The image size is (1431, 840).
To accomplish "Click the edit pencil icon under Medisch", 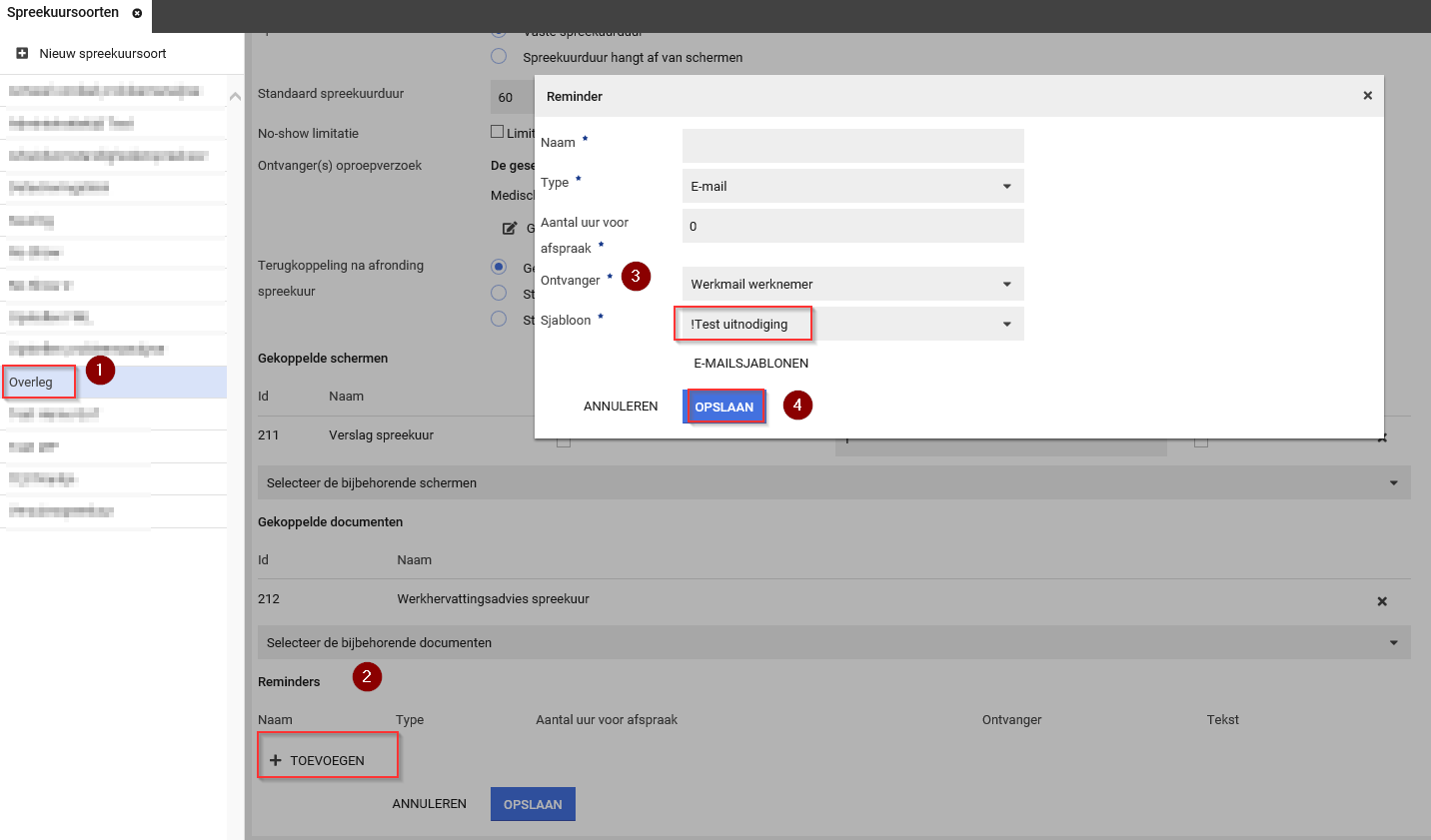I will point(510,229).
